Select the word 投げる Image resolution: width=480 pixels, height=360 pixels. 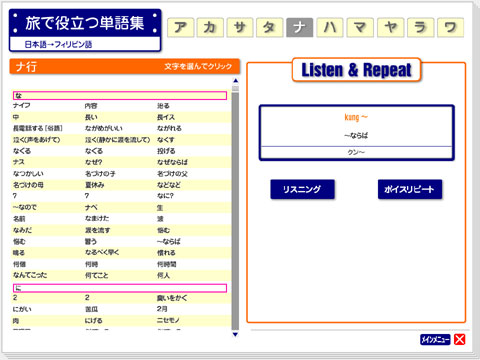[166, 151]
